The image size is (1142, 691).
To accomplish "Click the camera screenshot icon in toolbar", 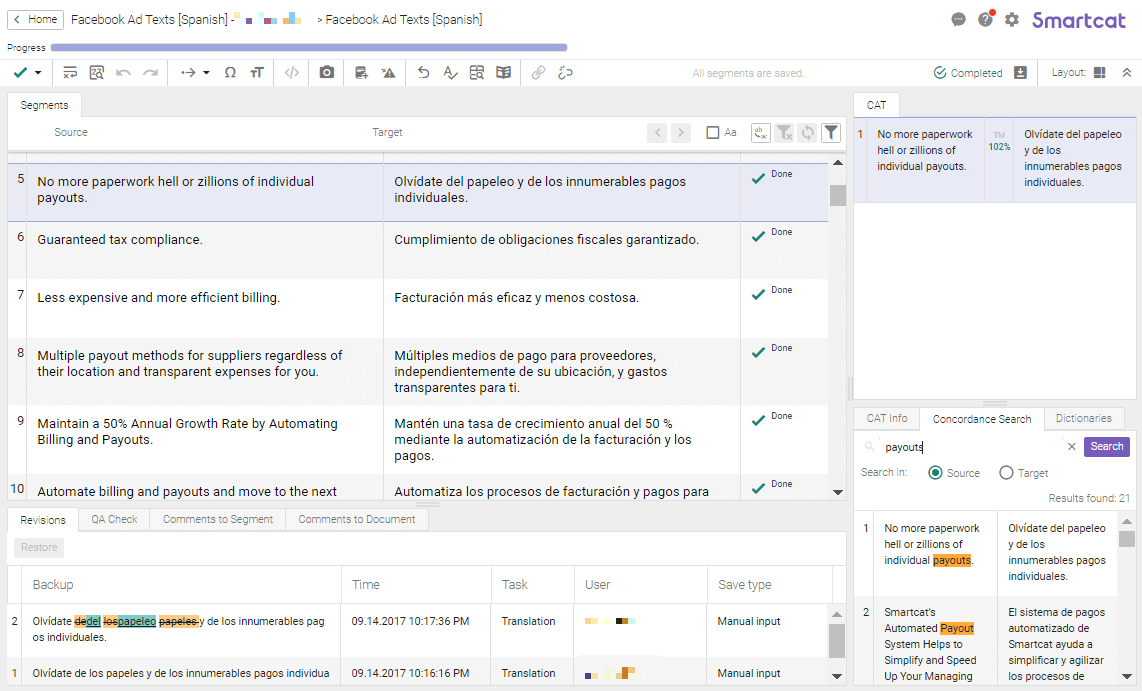I will [x=327, y=72].
